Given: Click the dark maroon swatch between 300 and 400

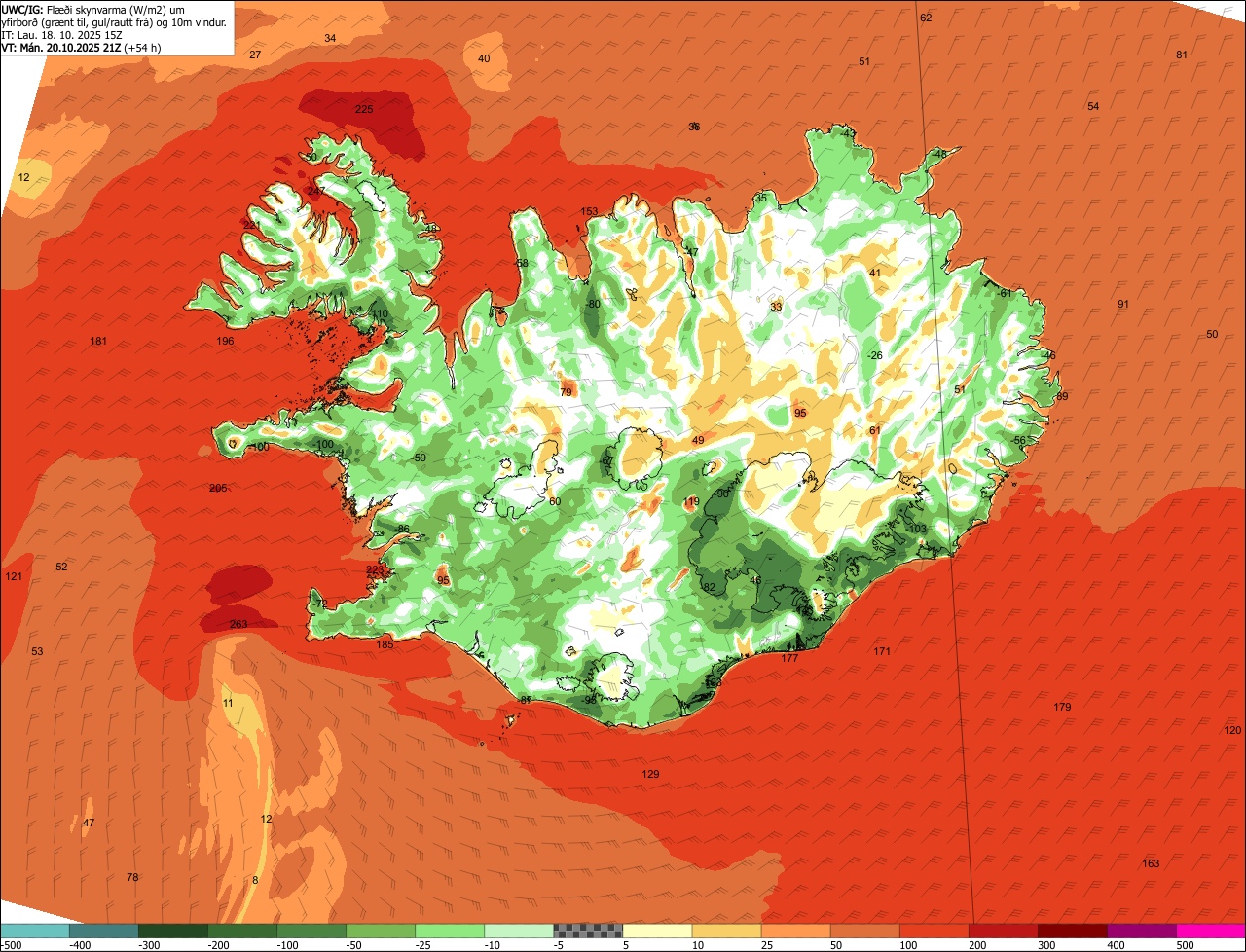Looking at the screenshot, I should [x=1073, y=931].
